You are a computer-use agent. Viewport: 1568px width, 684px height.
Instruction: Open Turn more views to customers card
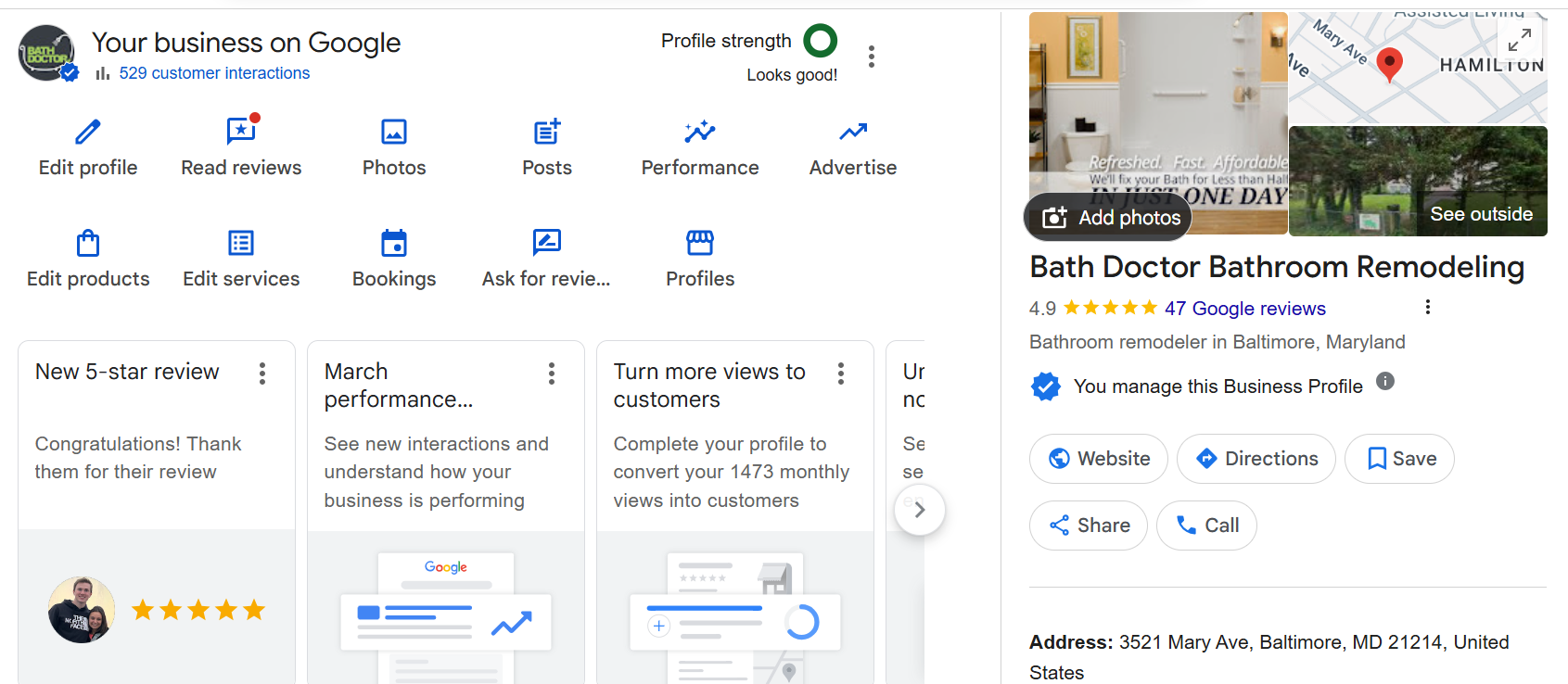click(735, 512)
